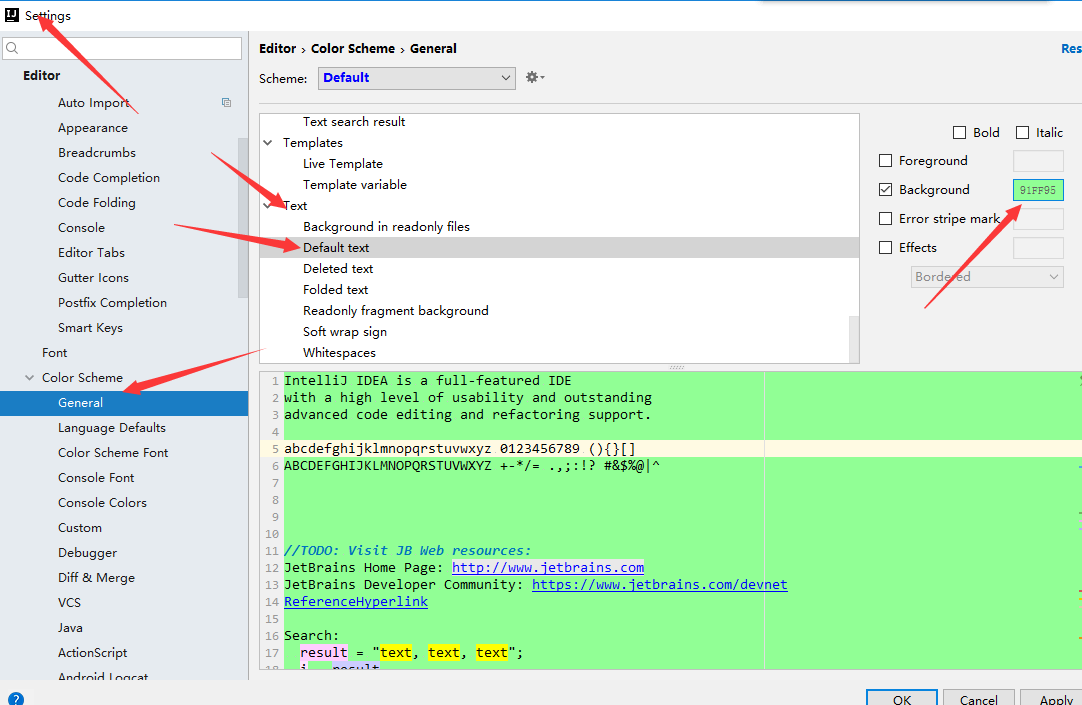Viewport: 1082px width, 705px height.
Task: Select Readonly fragment background item
Action: (x=395, y=311)
